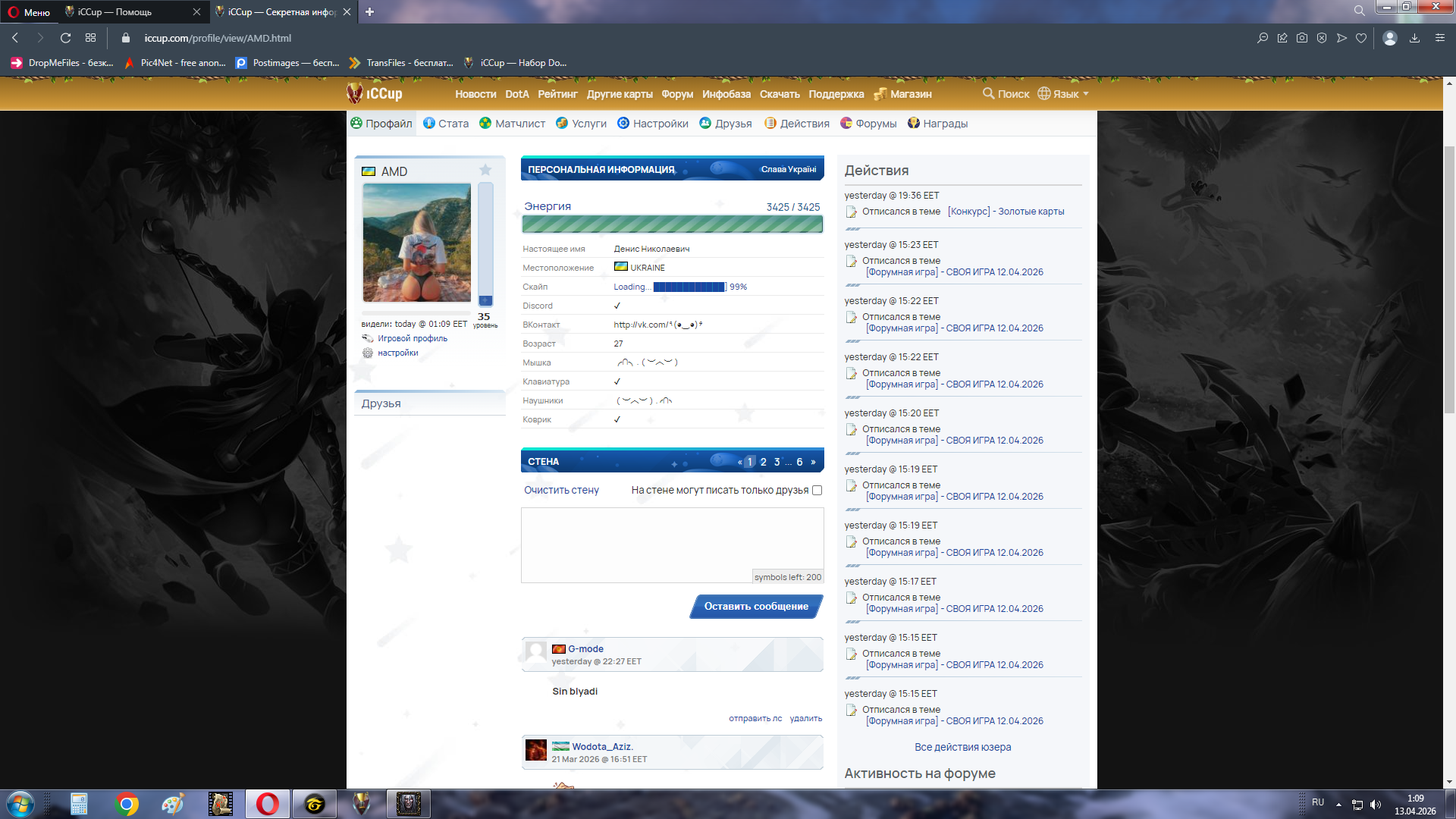Click Оставить сообщение button
This screenshot has width=1456, height=819.
(755, 606)
